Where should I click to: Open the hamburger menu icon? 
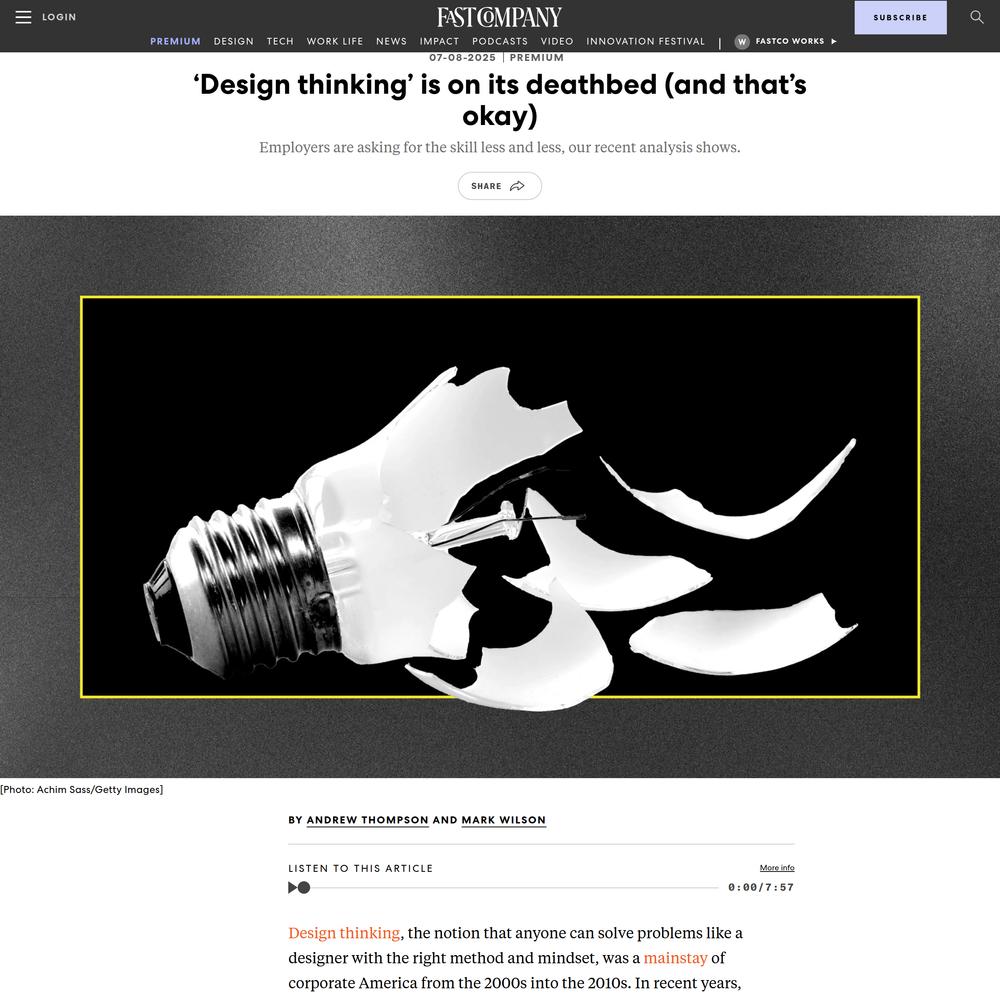(x=23, y=17)
